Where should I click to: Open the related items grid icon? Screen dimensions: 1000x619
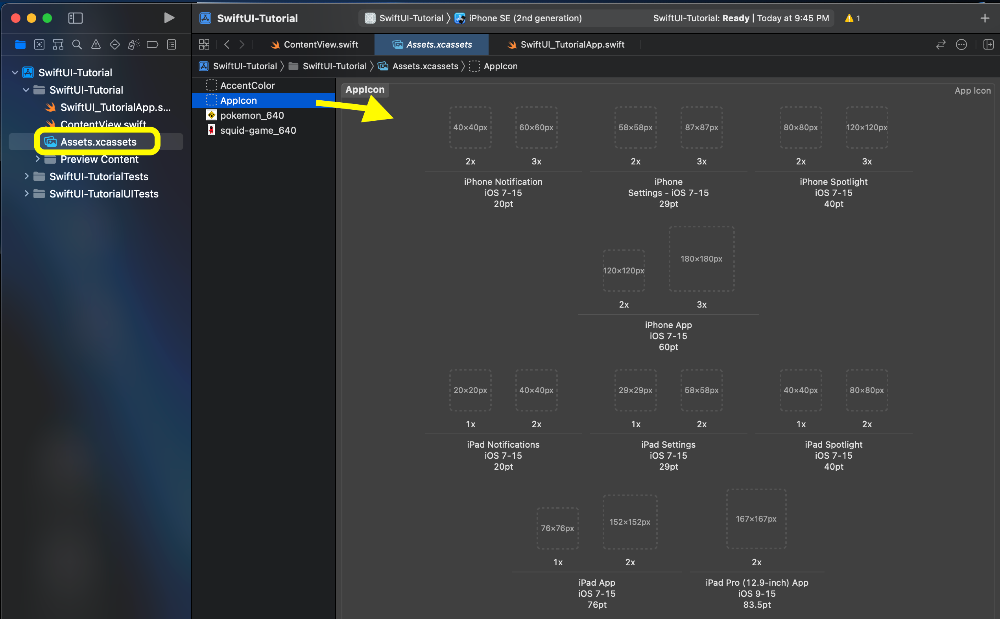click(204, 45)
